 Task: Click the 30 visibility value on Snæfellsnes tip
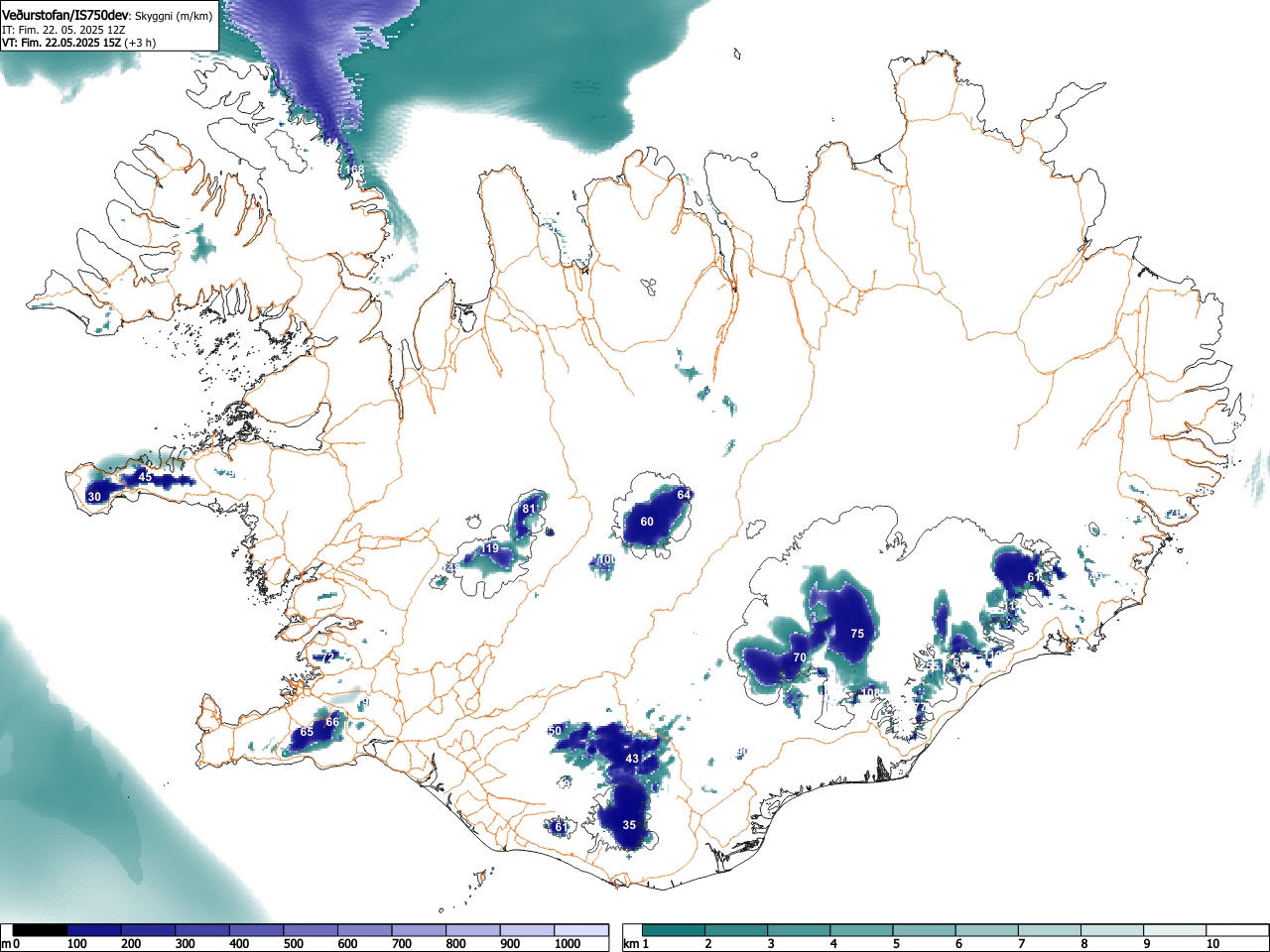(x=94, y=497)
